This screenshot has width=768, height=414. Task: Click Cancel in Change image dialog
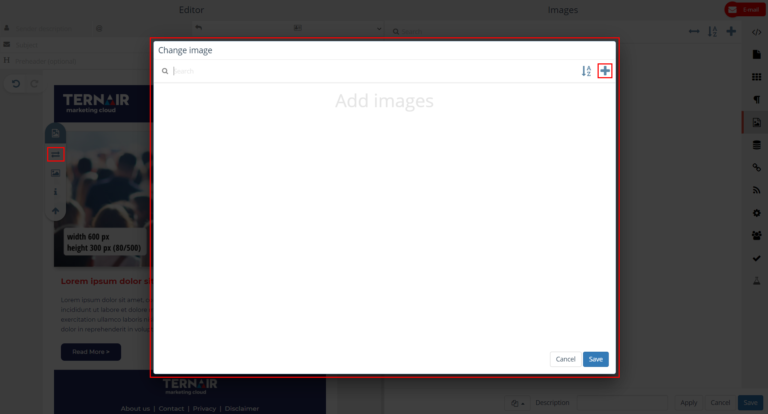coord(565,359)
